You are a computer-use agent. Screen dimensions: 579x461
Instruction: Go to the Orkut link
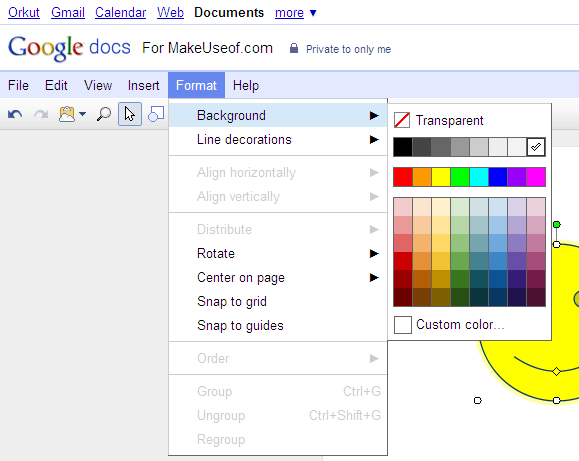point(24,13)
